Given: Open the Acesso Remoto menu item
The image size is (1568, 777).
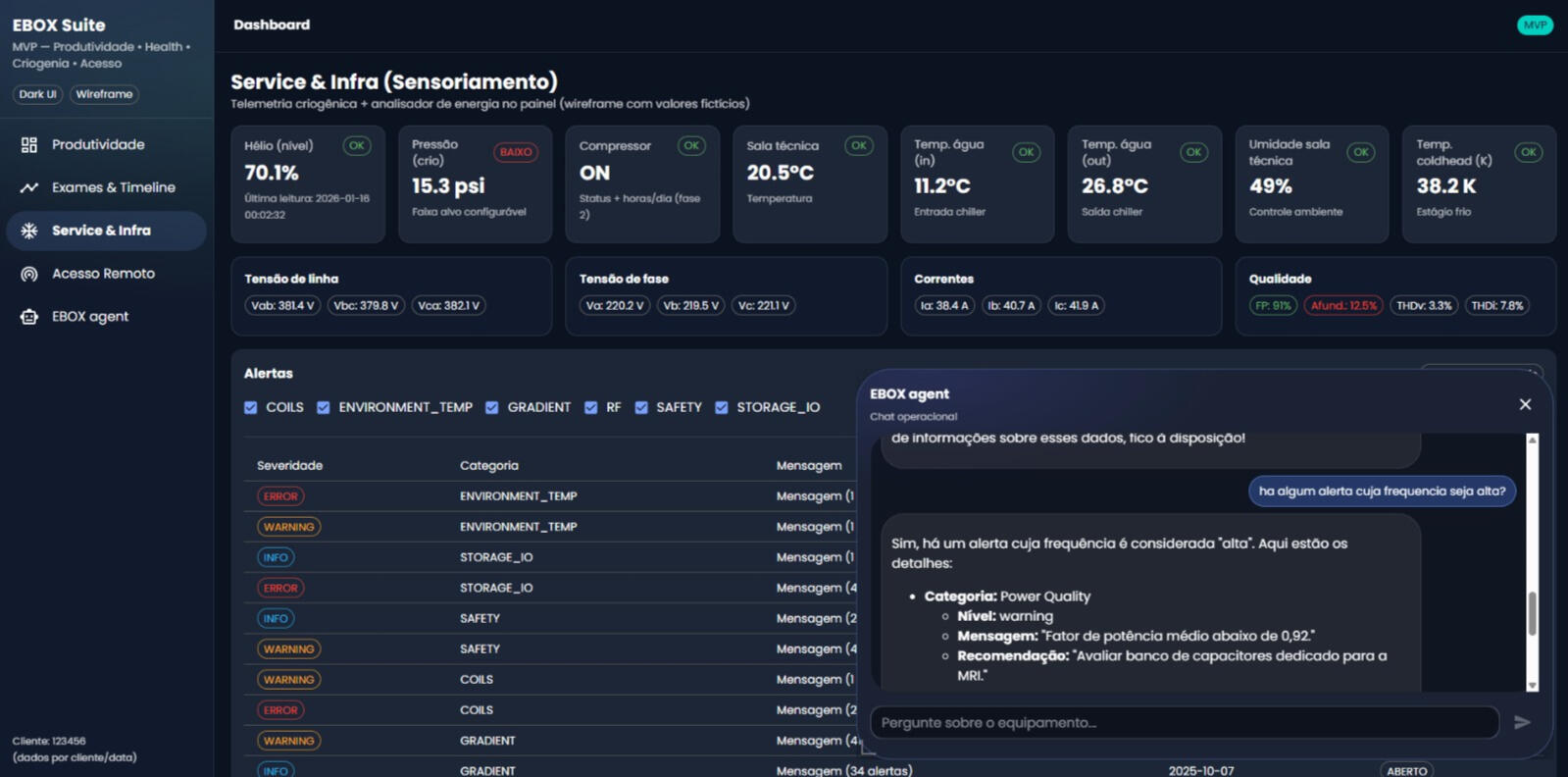Looking at the screenshot, I should tap(103, 274).
